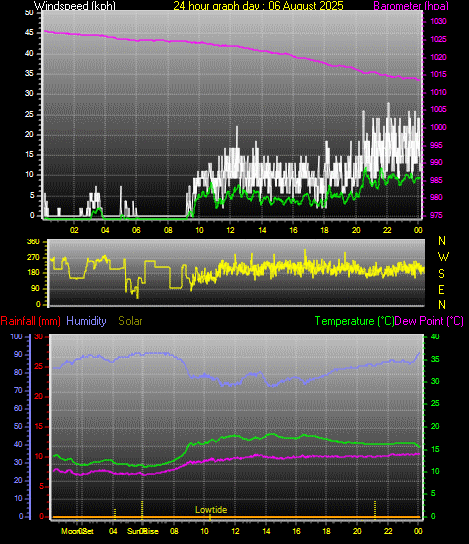Click the "Windspeed (kph)" chart title
The image size is (469, 544).
pos(75,6)
